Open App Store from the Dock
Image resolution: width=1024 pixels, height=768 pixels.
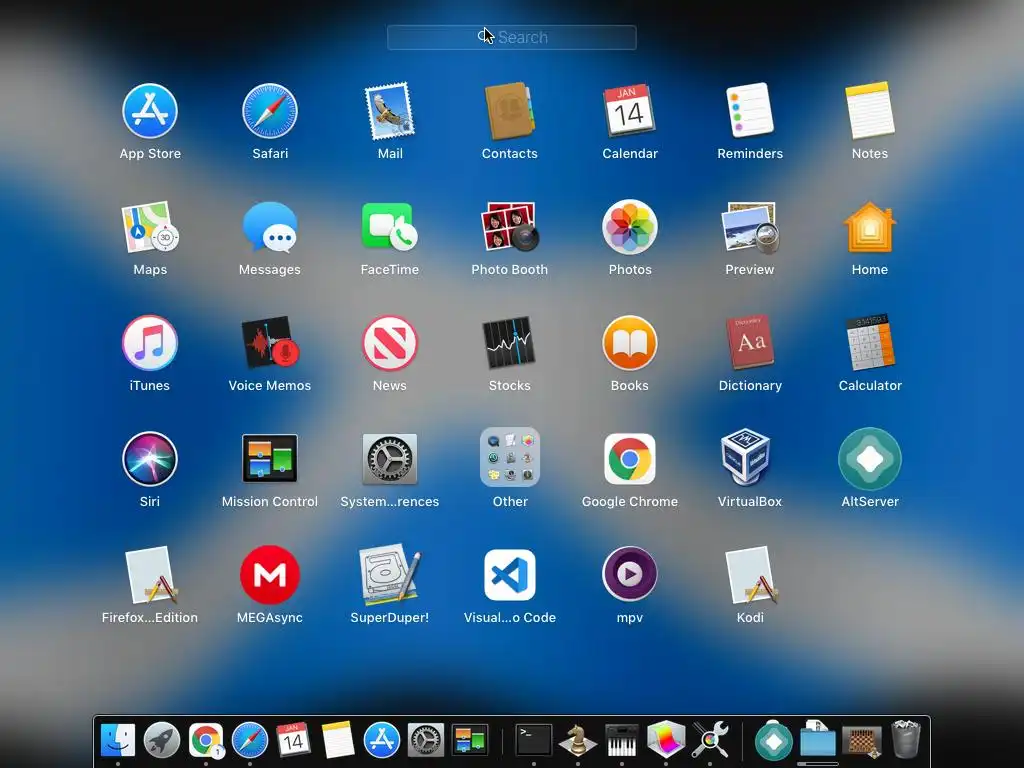point(381,740)
